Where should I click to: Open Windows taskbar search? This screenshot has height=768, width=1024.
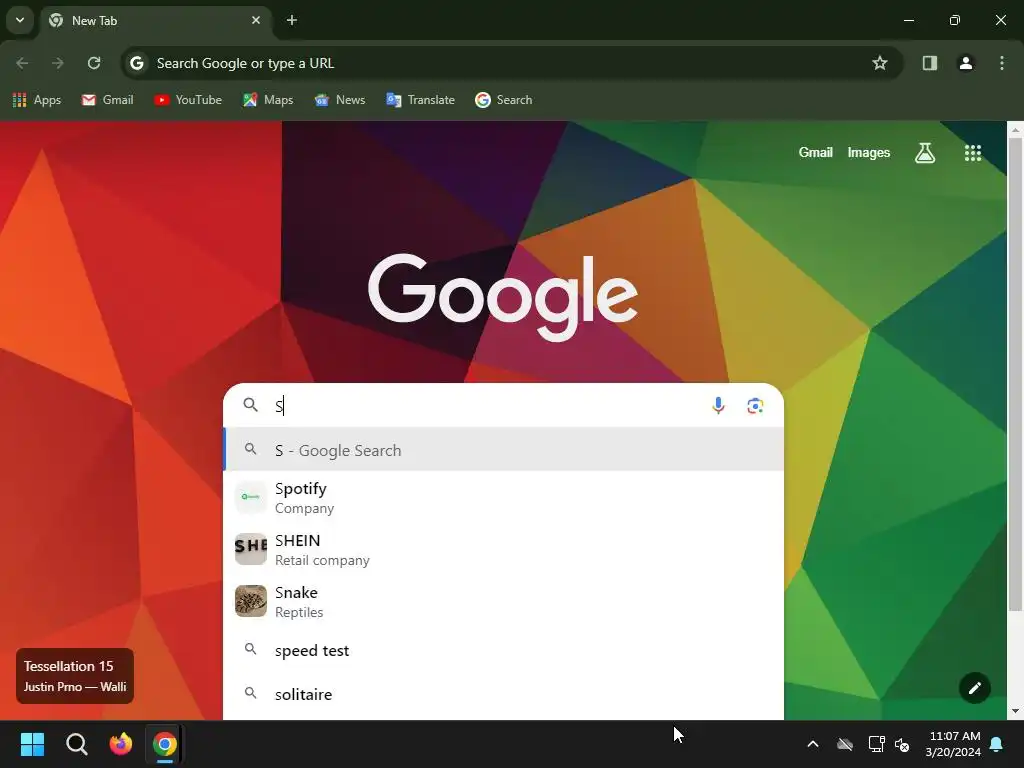pos(76,744)
